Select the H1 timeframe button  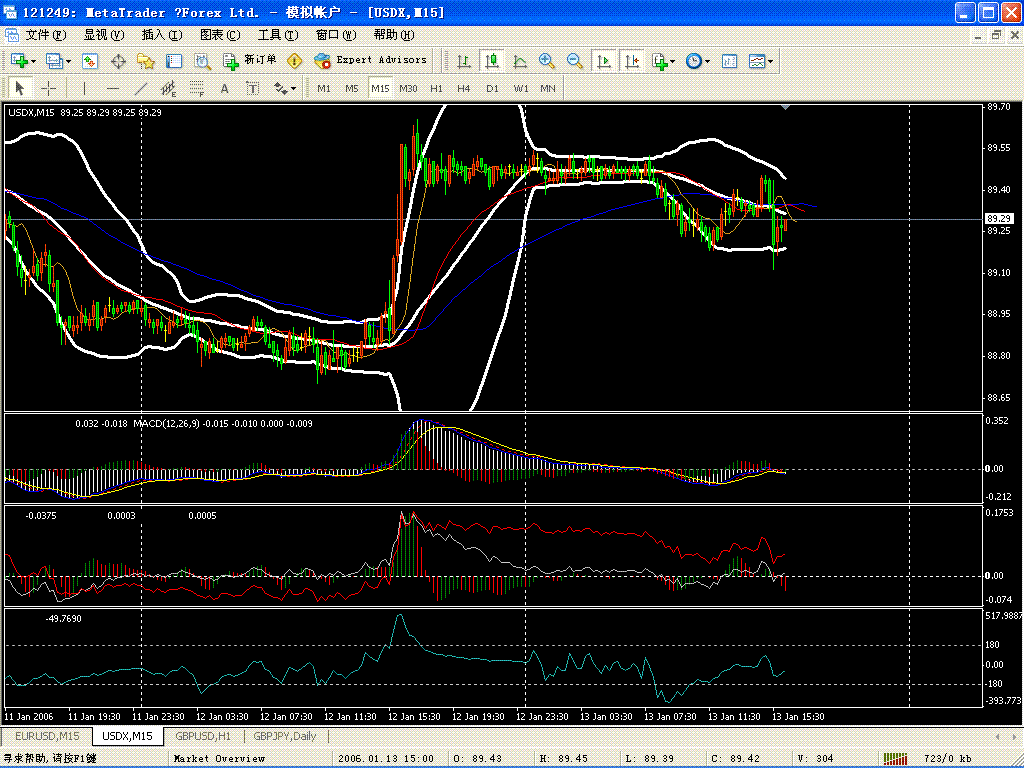(x=436, y=88)
